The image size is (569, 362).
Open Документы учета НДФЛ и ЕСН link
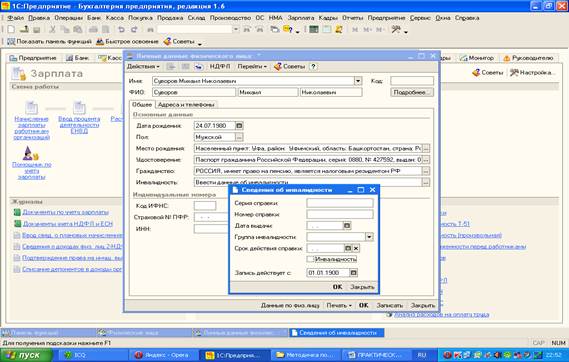[68, 224]
